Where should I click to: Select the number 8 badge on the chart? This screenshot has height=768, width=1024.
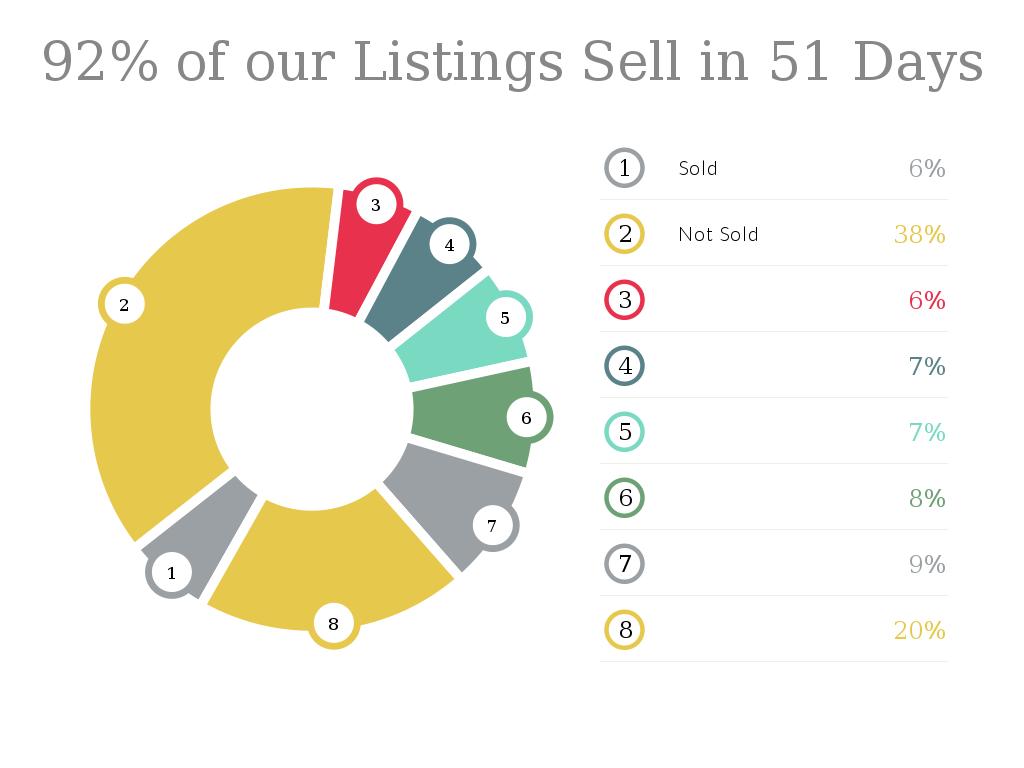tap(333, 624)
